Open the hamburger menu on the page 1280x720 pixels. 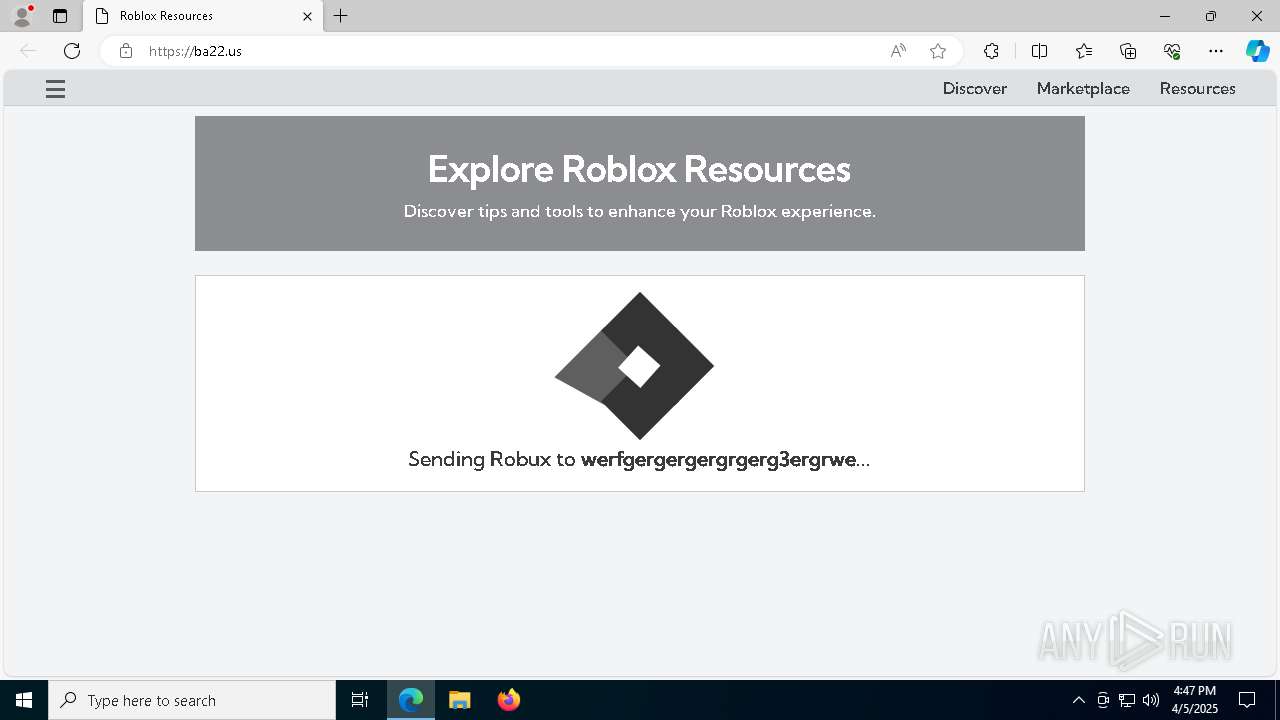click(55, 89)
